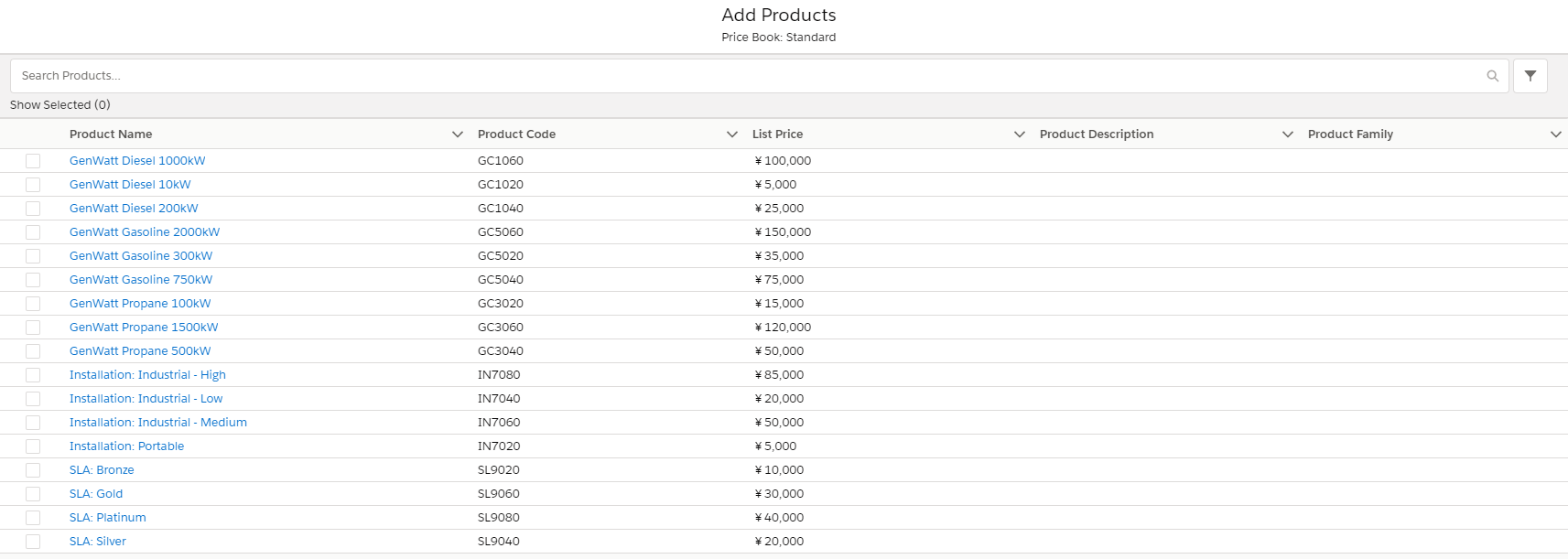Focus the Search Products input field
This screenshot has width=1568, height=559.
click(x=732, y=76)
